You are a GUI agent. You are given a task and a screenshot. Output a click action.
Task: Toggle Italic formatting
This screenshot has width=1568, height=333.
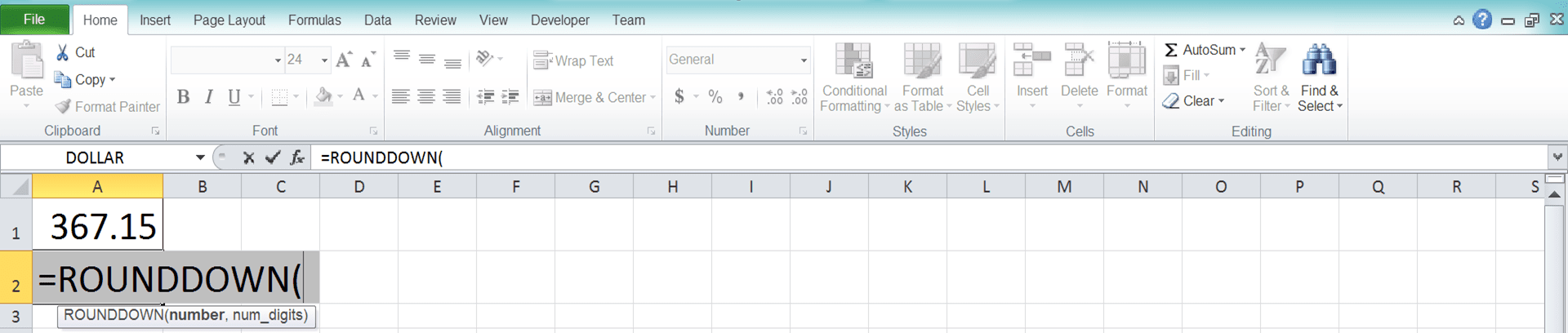[209, 97]
